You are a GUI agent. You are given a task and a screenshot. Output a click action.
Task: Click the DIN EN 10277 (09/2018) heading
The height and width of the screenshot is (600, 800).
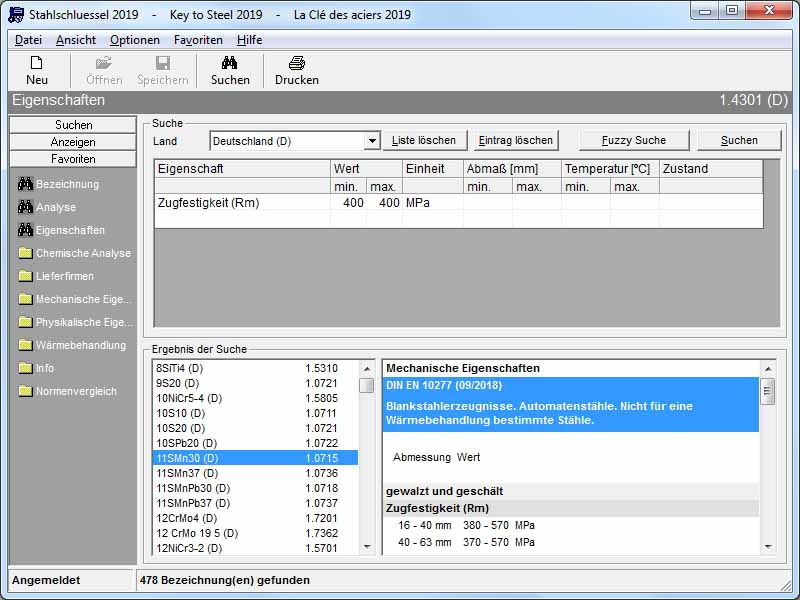tap(444, 385)
